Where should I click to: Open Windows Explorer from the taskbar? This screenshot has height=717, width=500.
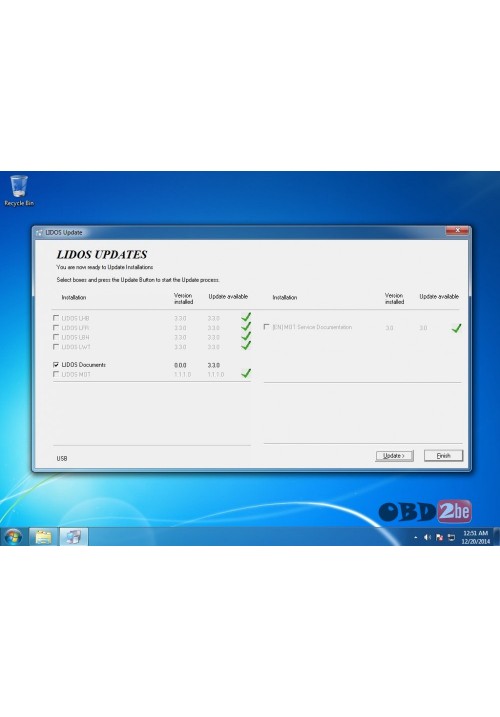click(43, 537)
